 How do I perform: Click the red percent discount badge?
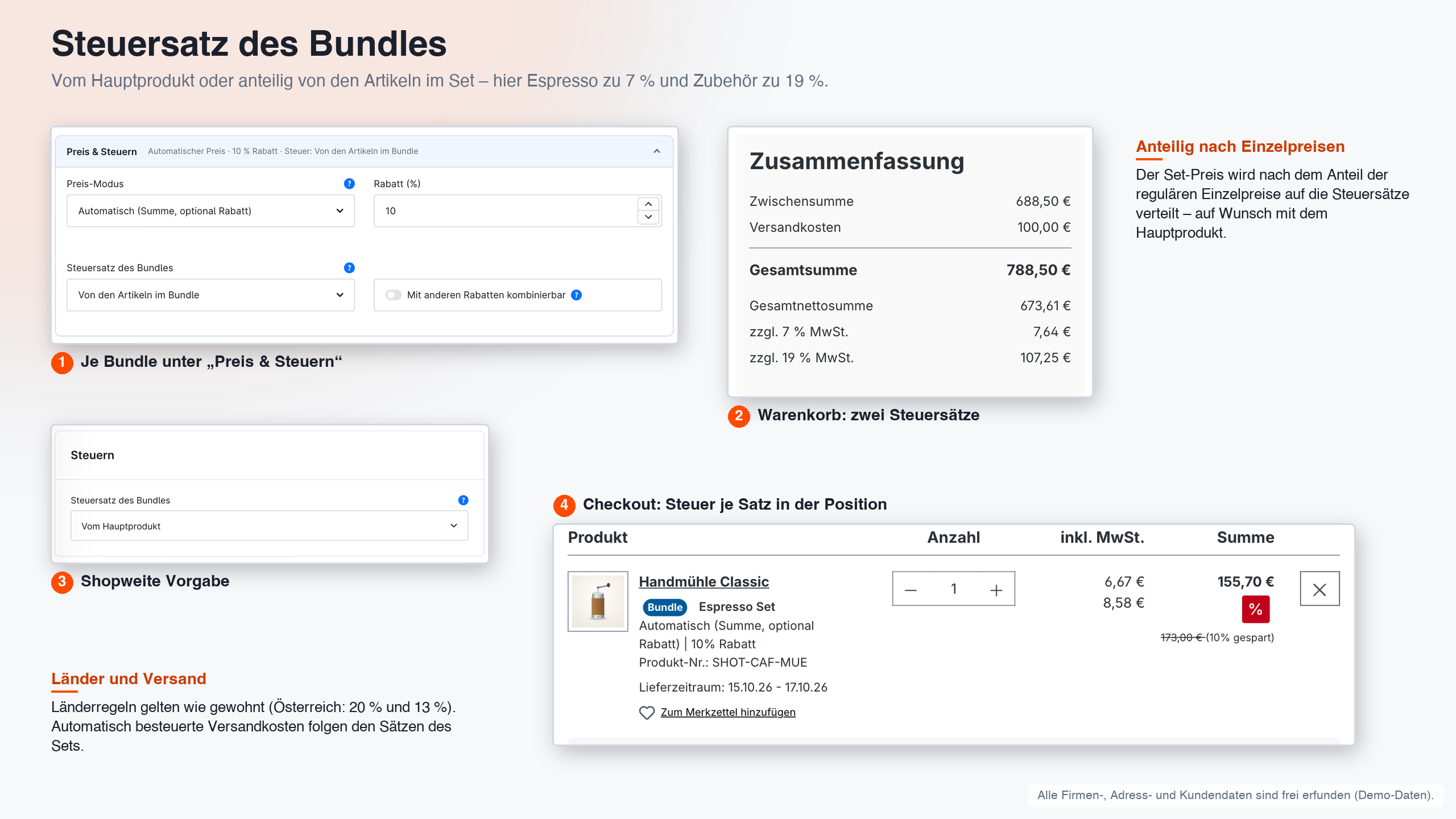point(1255,609)
